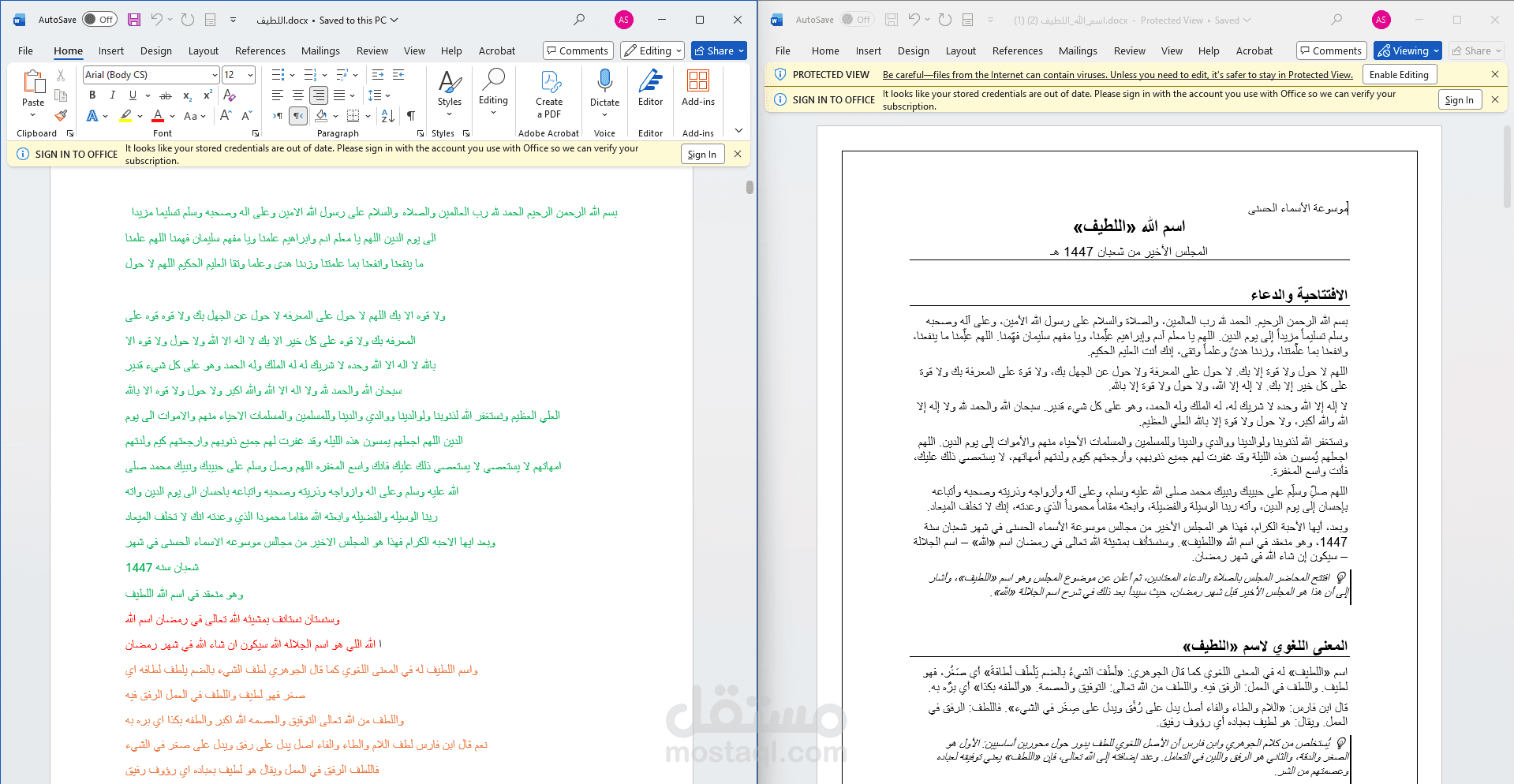Viewport: 1514px width, 784px height.
Task: Open Review tab in right window
Action: tap(1130, 50)
